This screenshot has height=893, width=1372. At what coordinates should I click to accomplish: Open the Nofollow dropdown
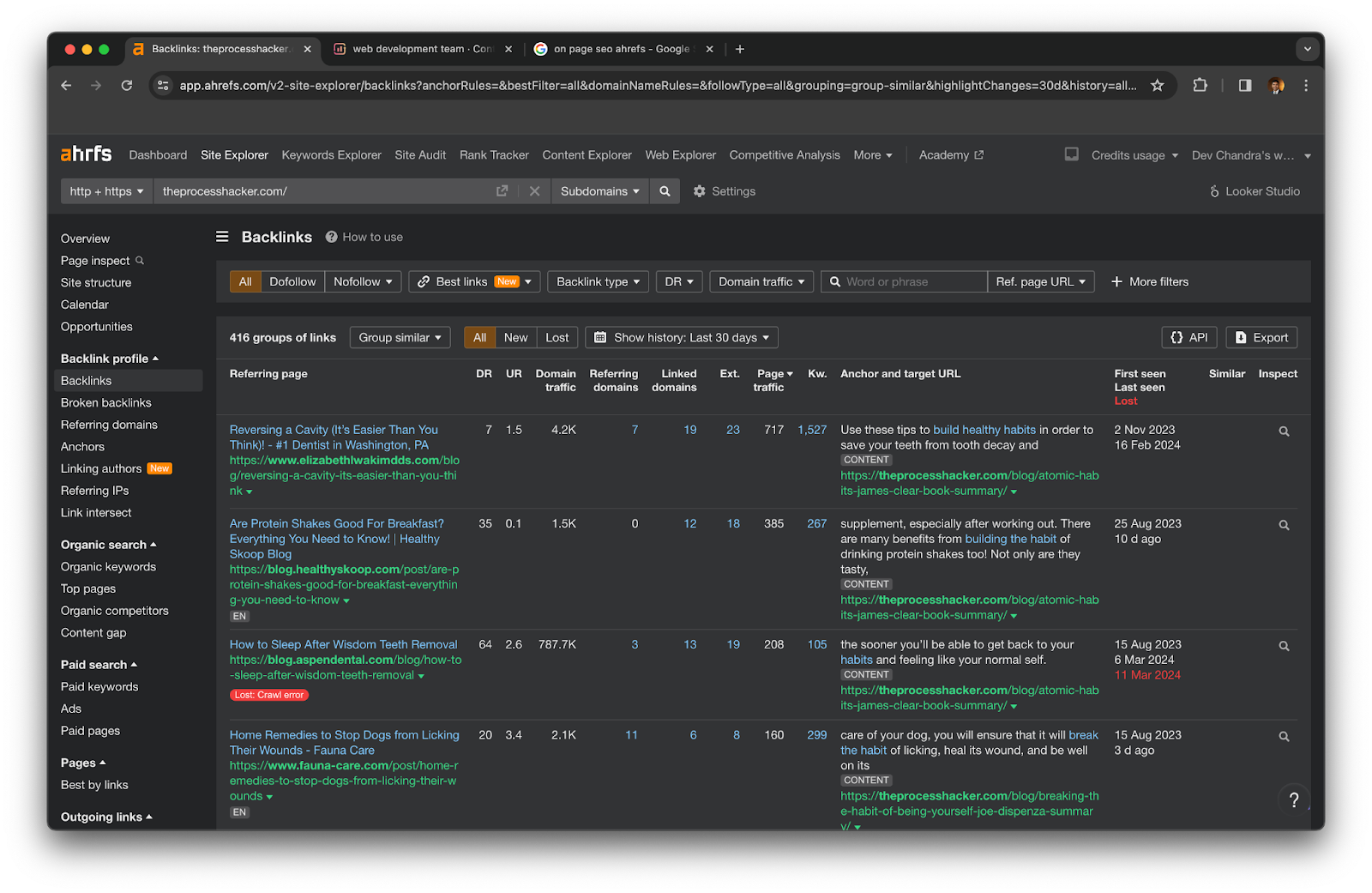point(363,281)
